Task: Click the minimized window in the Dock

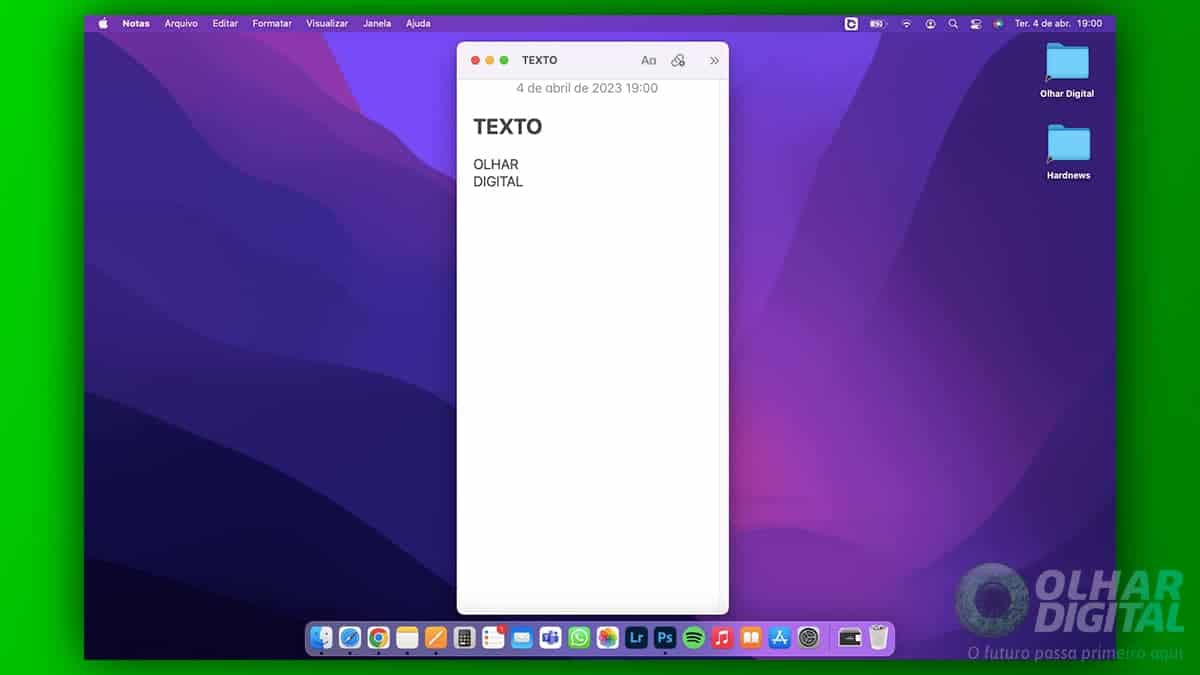Action: pyautogui.click(x=849, y=637)
